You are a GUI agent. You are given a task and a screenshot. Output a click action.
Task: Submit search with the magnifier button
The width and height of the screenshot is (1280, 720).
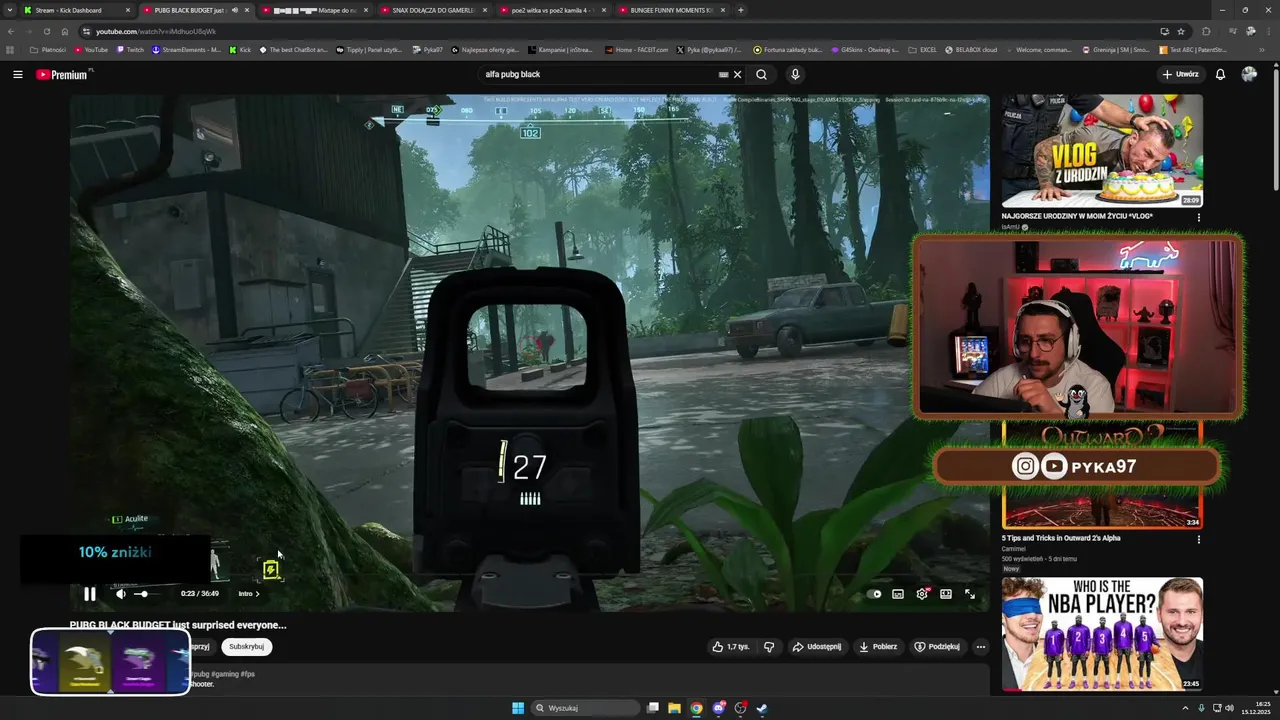click(761, 74)
